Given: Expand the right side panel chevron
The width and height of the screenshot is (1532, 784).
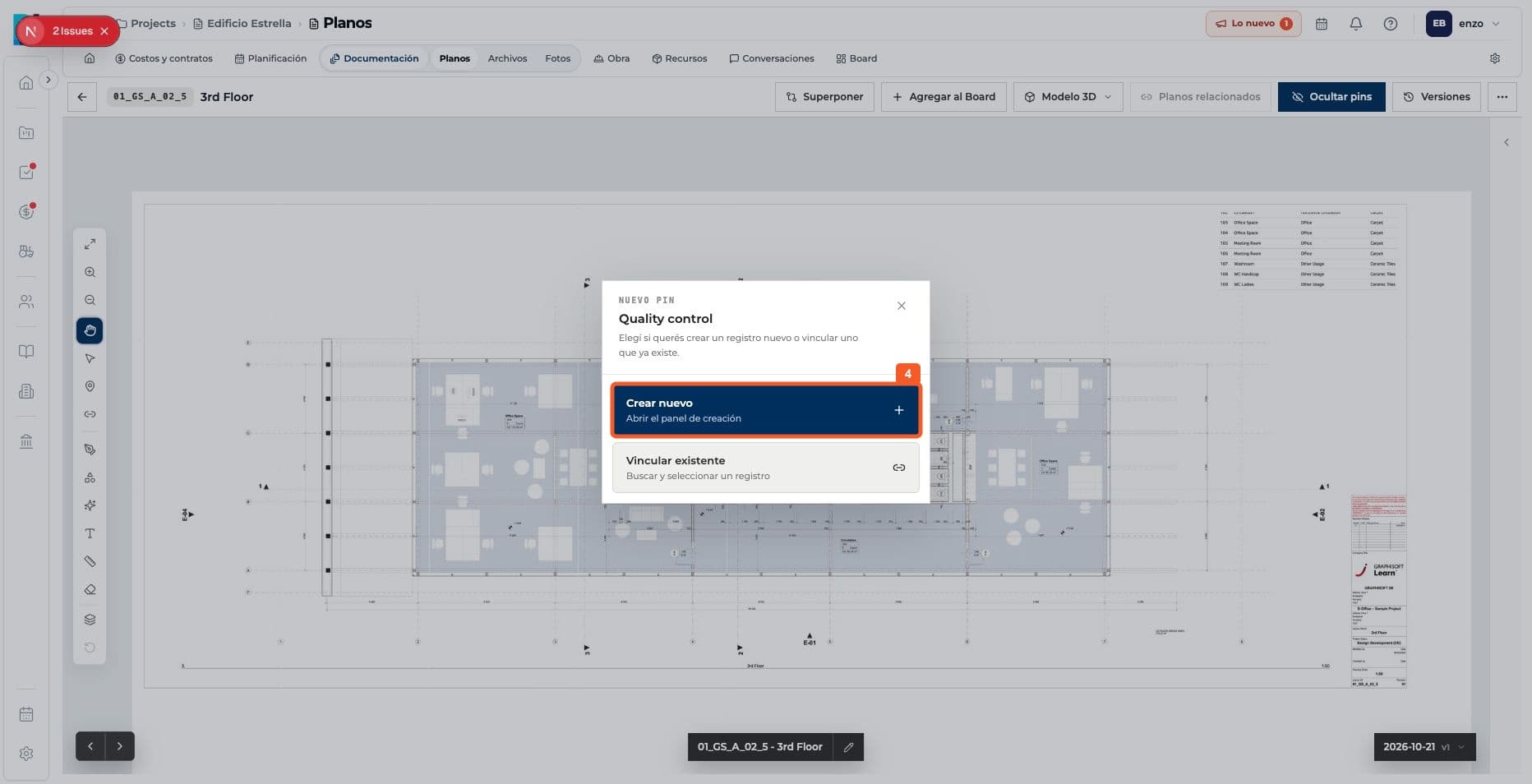Looking at the screenshot, I should 1507,142.
